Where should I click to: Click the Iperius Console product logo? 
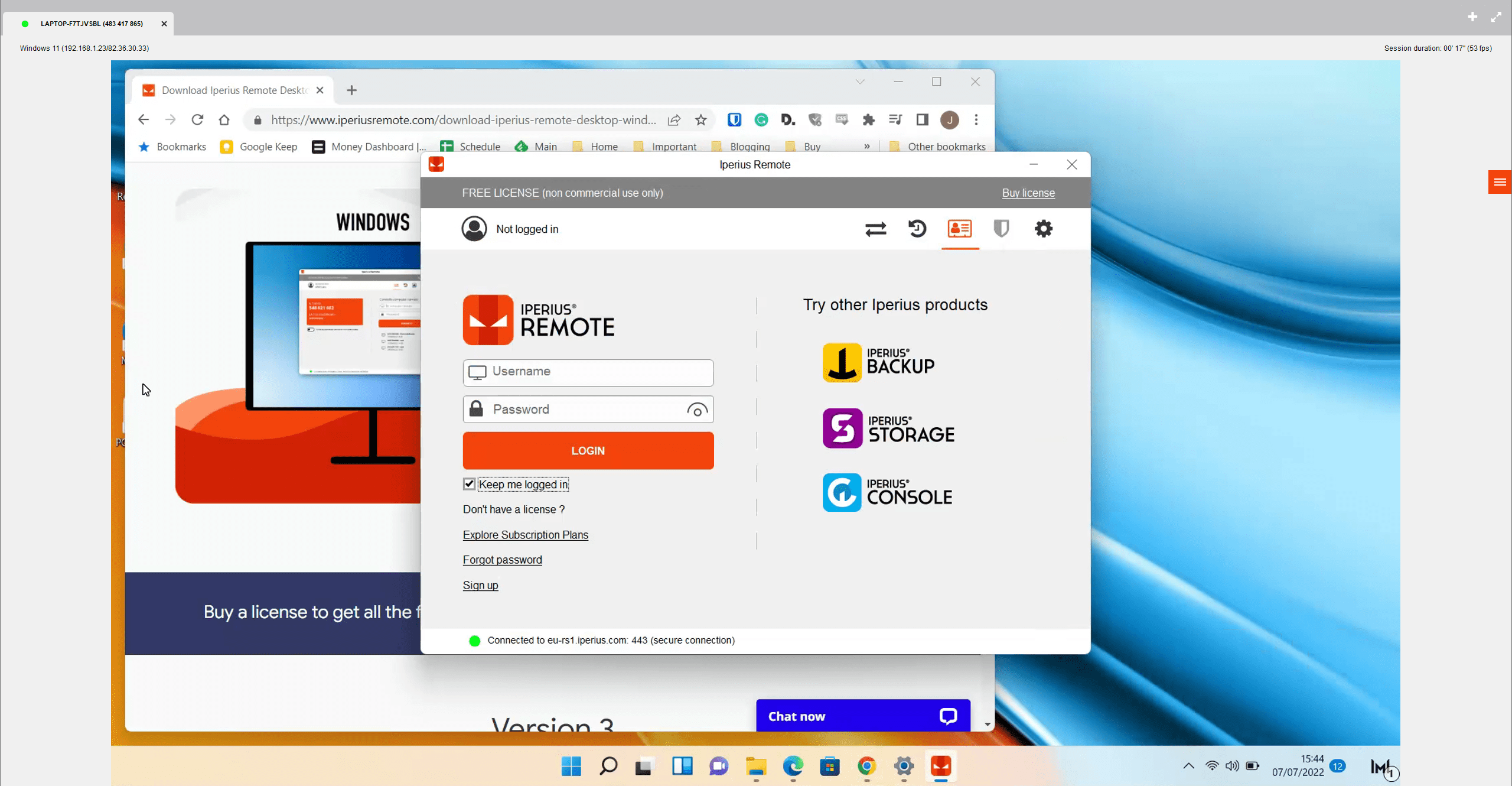click(x=887, y=492)
